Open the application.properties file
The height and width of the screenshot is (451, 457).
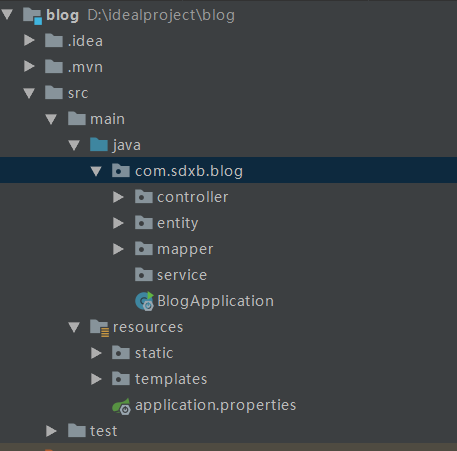point(215,405)
